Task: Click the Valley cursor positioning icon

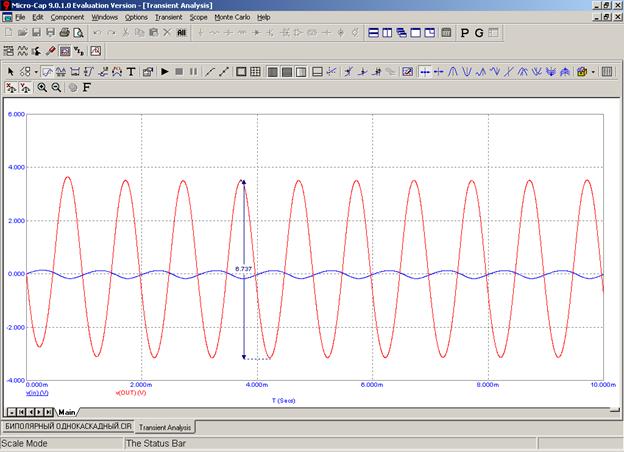Action: point(468,72)
